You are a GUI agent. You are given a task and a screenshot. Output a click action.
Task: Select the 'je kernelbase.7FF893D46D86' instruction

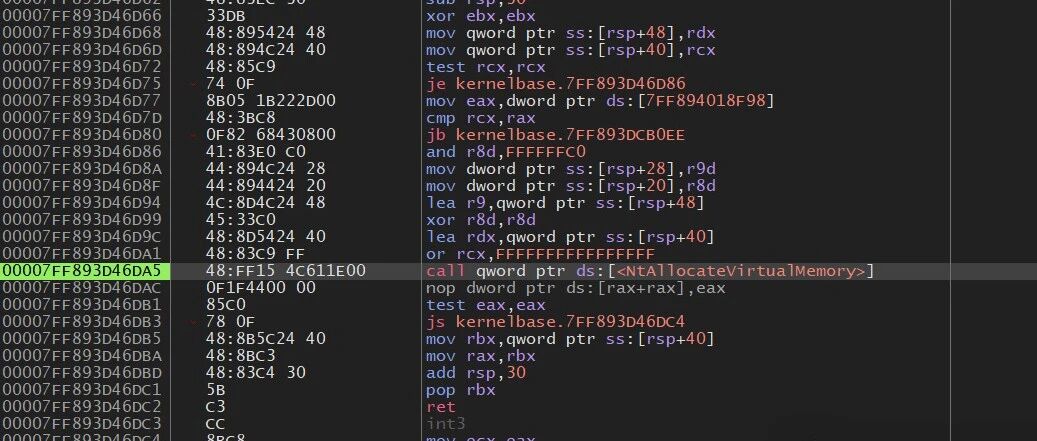click(x=556, y=84)
